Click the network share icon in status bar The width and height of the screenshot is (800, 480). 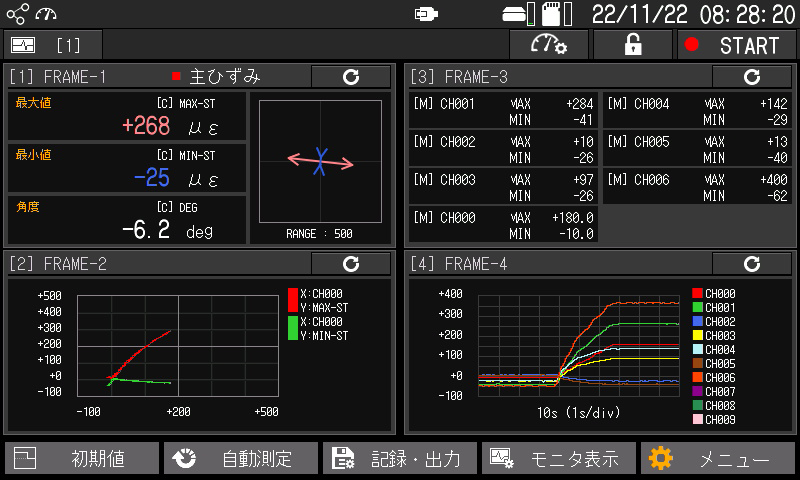coord(18,14)
